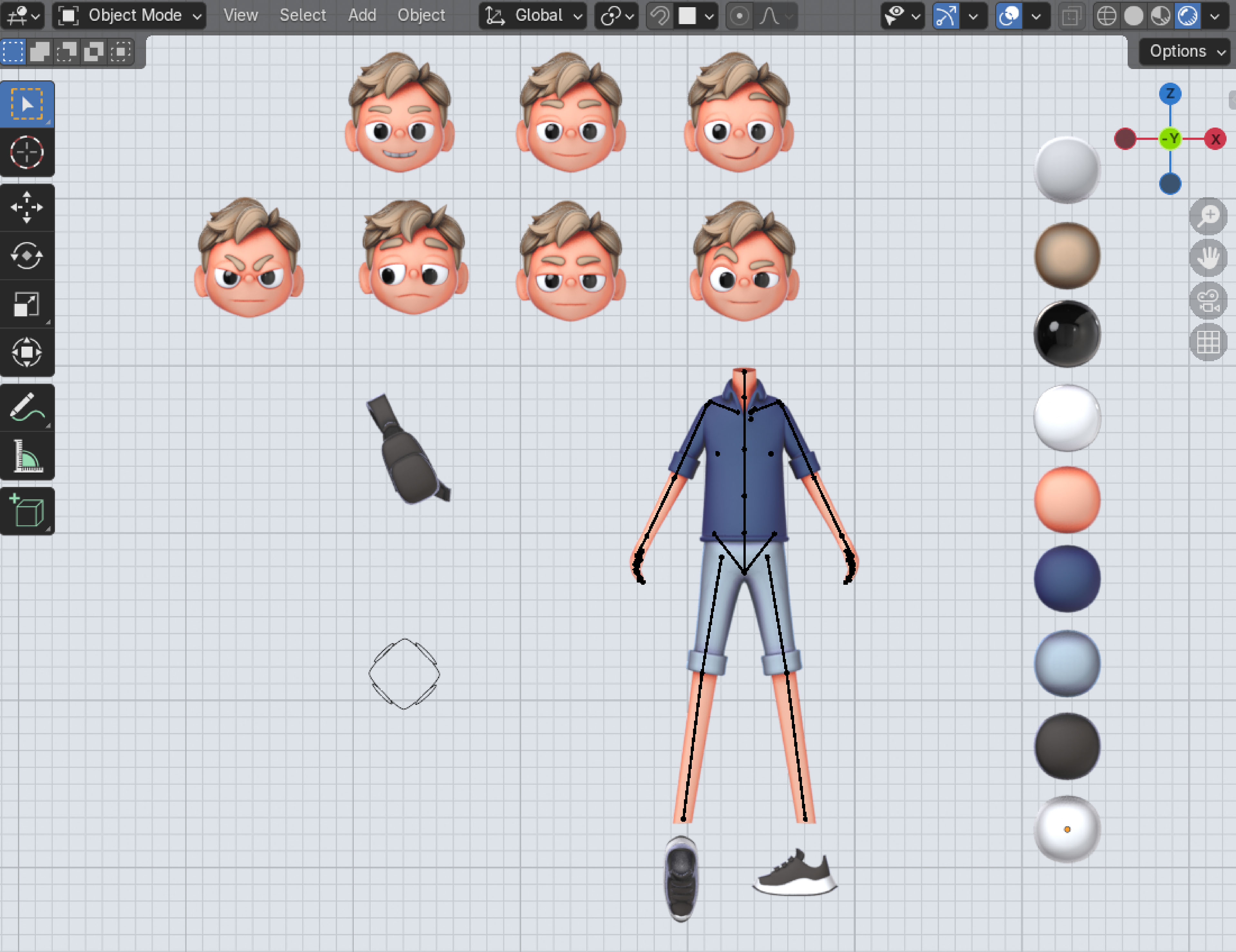Viewport: 1236px width, 952px height.
Task: Toggle gizmo visibility button
Action: click(946, 16)
